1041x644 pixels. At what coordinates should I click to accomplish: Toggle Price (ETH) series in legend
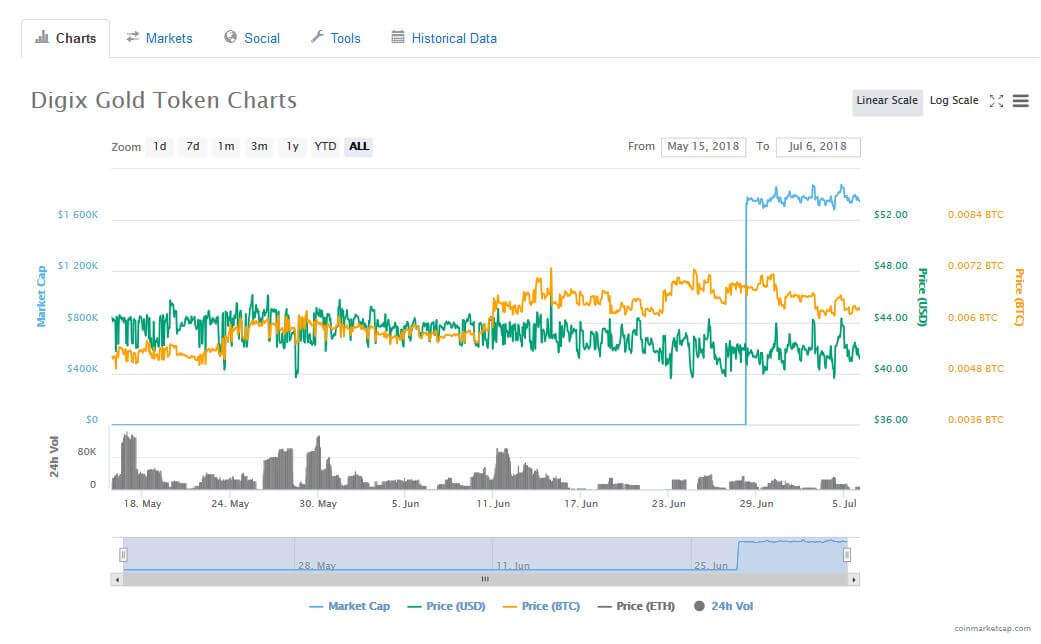pos(636,606)
